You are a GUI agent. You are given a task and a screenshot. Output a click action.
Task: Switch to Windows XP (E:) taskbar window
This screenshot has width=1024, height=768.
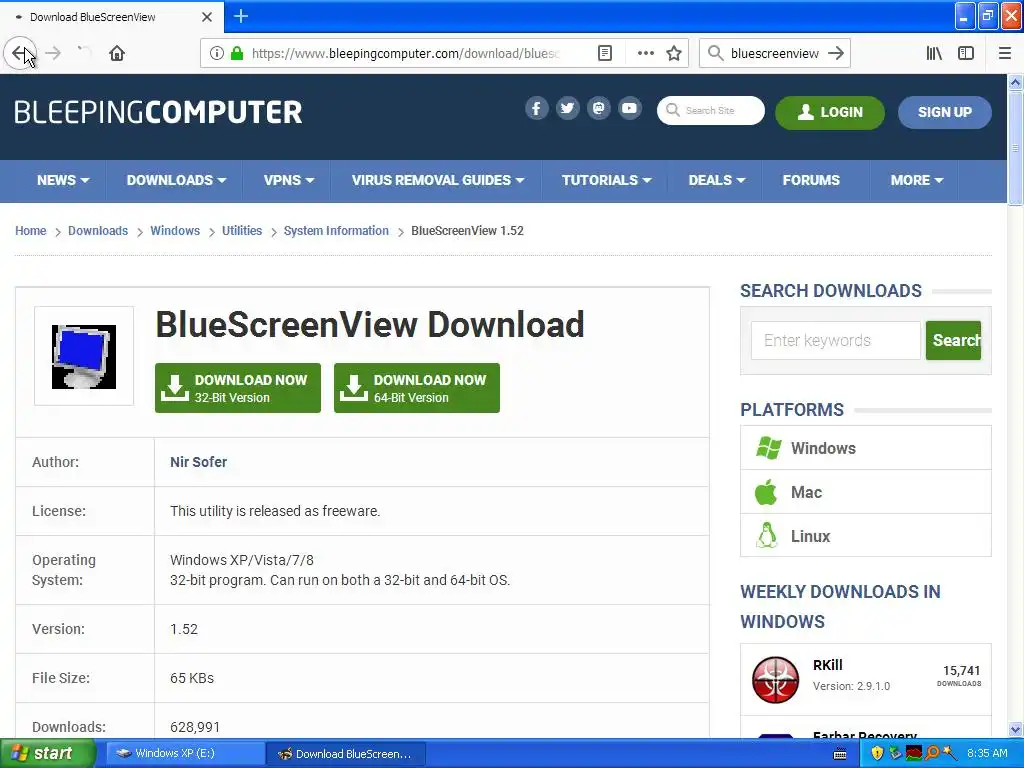tap(185, 754)
